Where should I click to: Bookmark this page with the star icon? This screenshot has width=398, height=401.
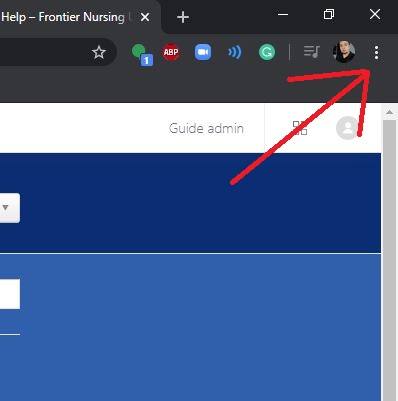pyautogui.click(x=99, y=52)
